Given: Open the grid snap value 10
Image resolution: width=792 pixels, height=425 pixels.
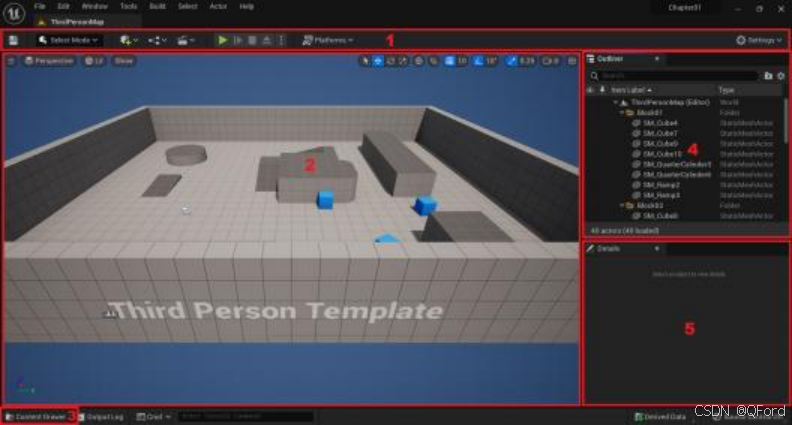Looking at the screenshot, I should tap(462, 61).
